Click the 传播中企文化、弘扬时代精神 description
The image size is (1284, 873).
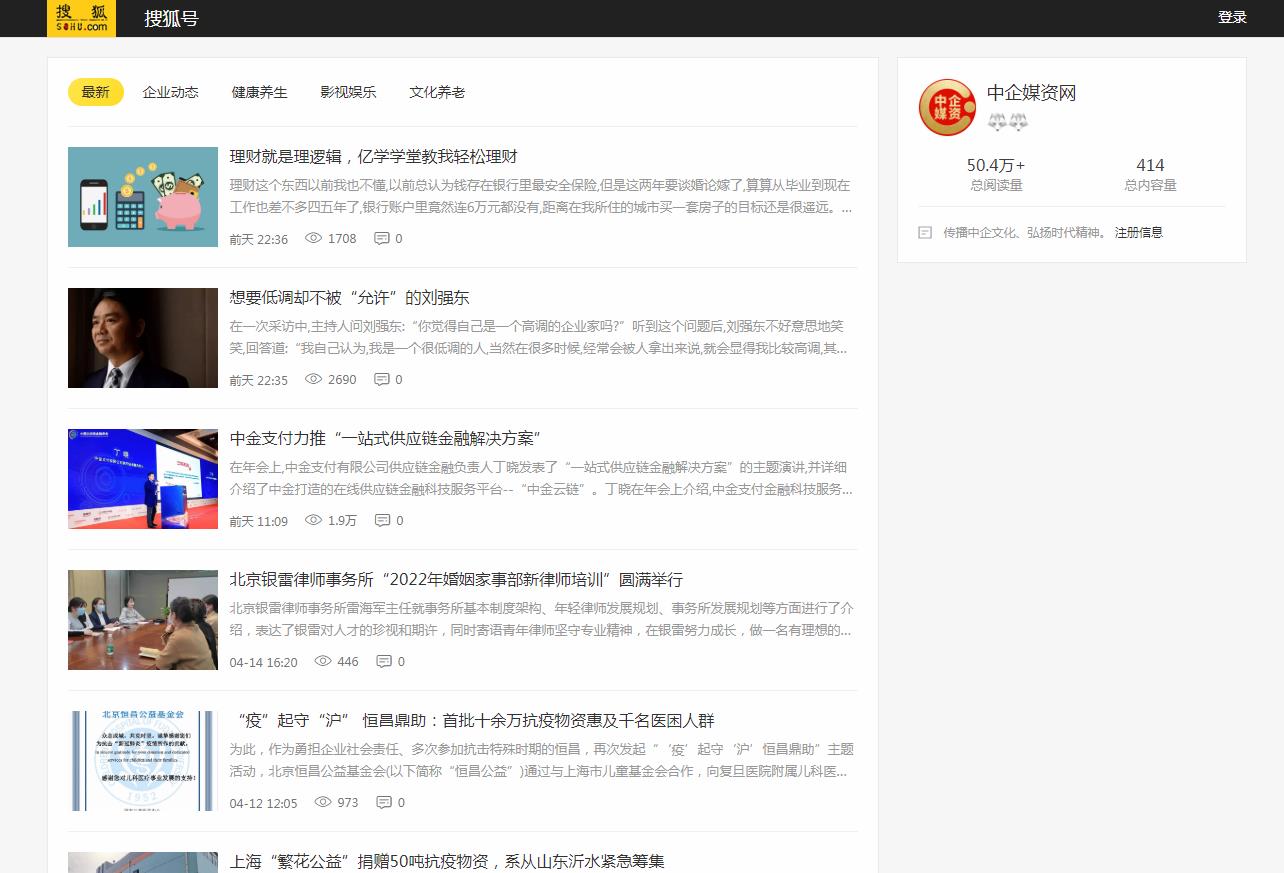click(x=1025, y=232)
